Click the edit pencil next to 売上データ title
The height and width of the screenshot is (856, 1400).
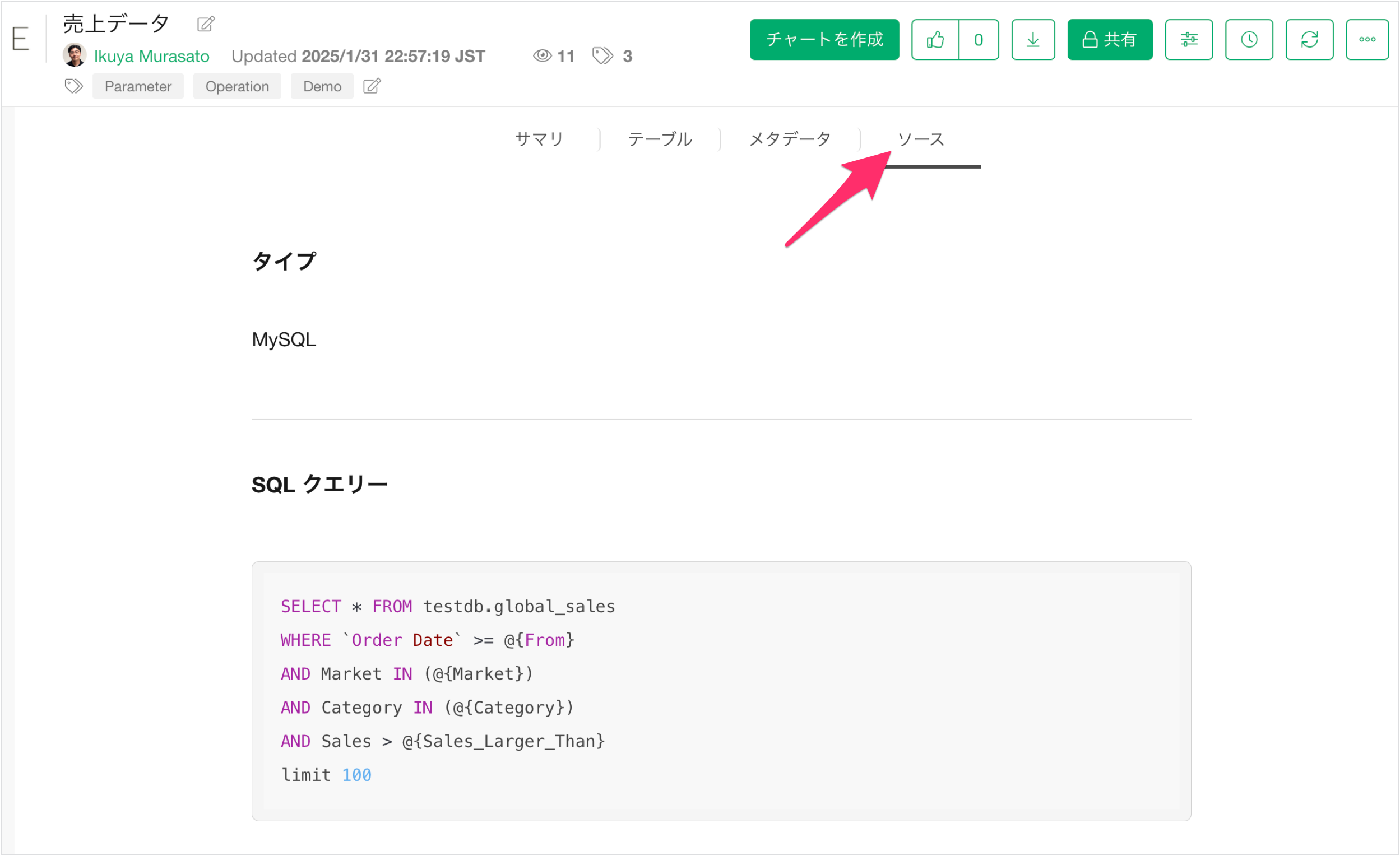[x=206, y=25]
